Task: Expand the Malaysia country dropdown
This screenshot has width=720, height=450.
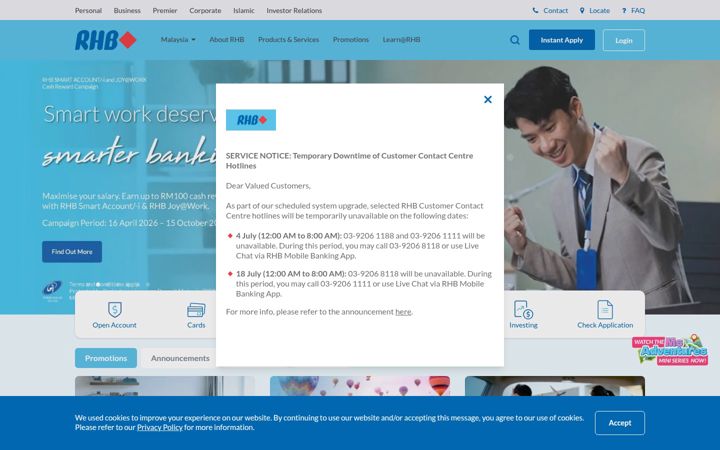Action: [178, 40]
